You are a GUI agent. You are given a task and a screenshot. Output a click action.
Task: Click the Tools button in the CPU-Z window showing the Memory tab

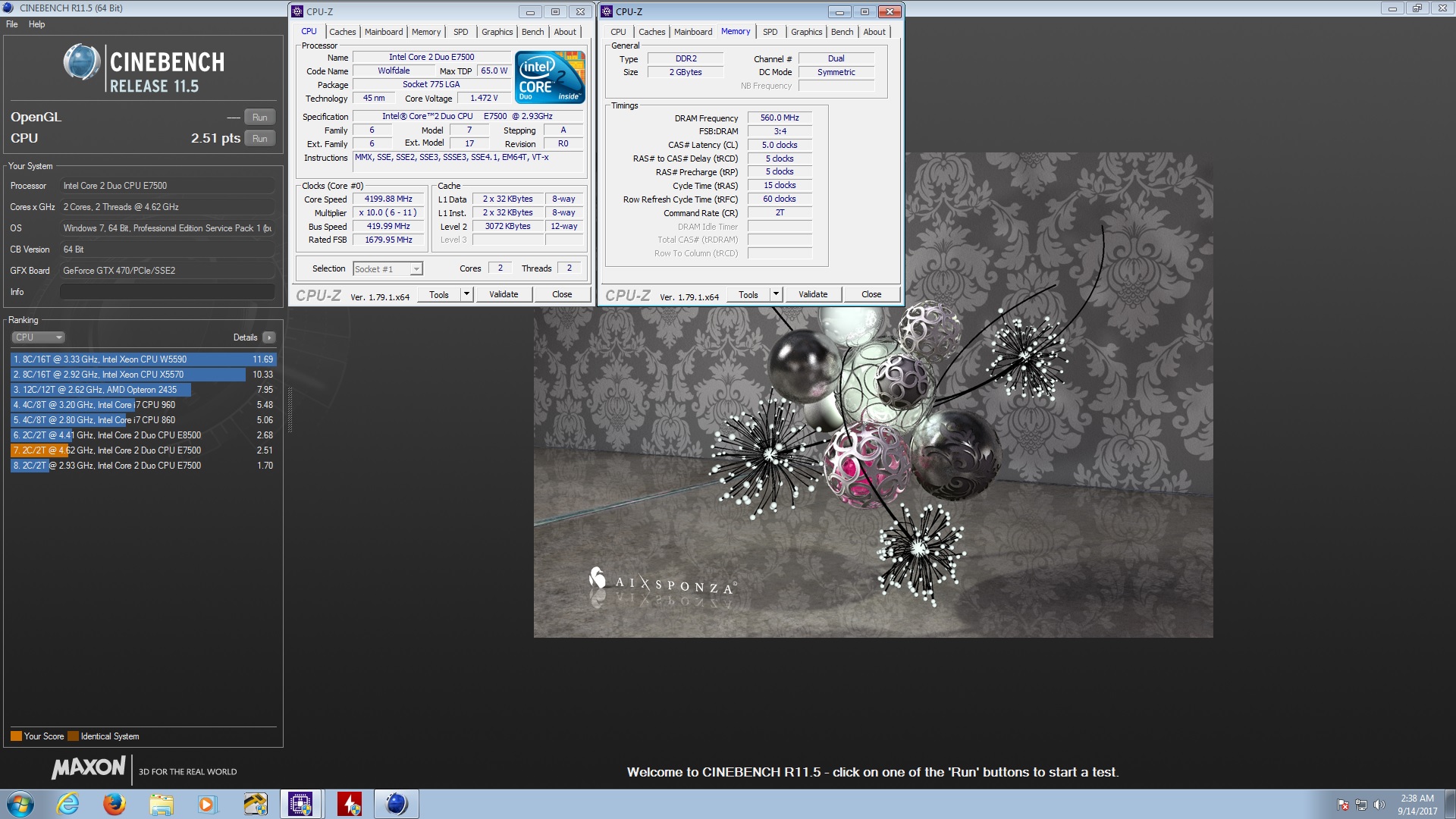748,294
